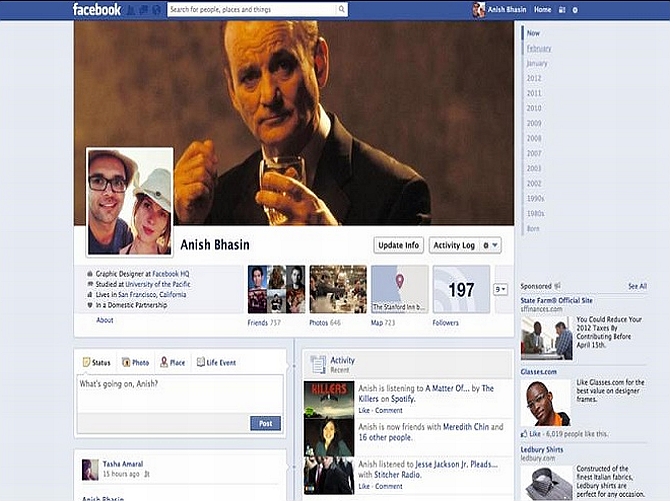Open messages icon in top bar
670x501 pixels.
144,10
